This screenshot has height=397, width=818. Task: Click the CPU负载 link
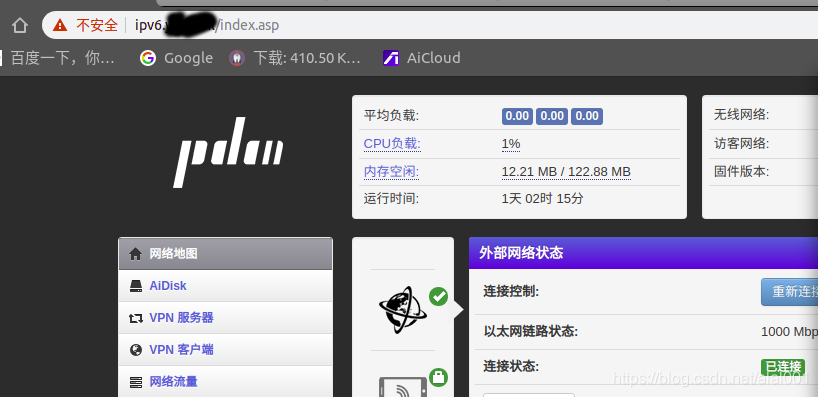392,144
